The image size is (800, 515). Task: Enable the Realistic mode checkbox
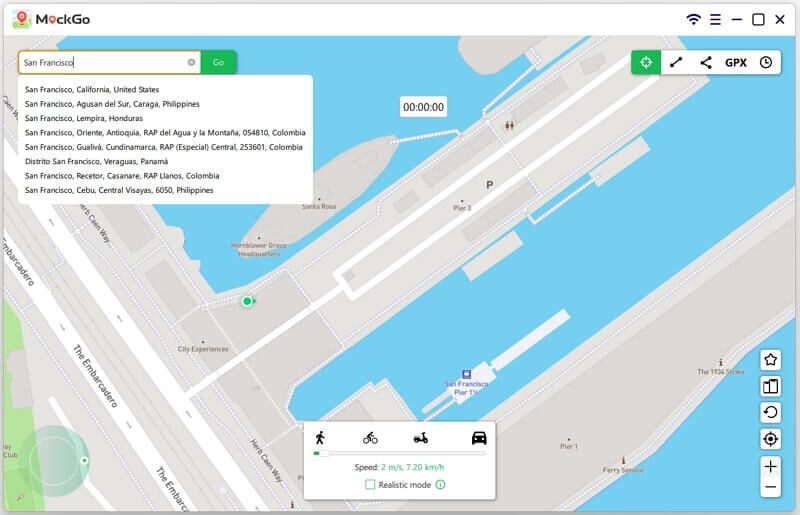[370, 484]
